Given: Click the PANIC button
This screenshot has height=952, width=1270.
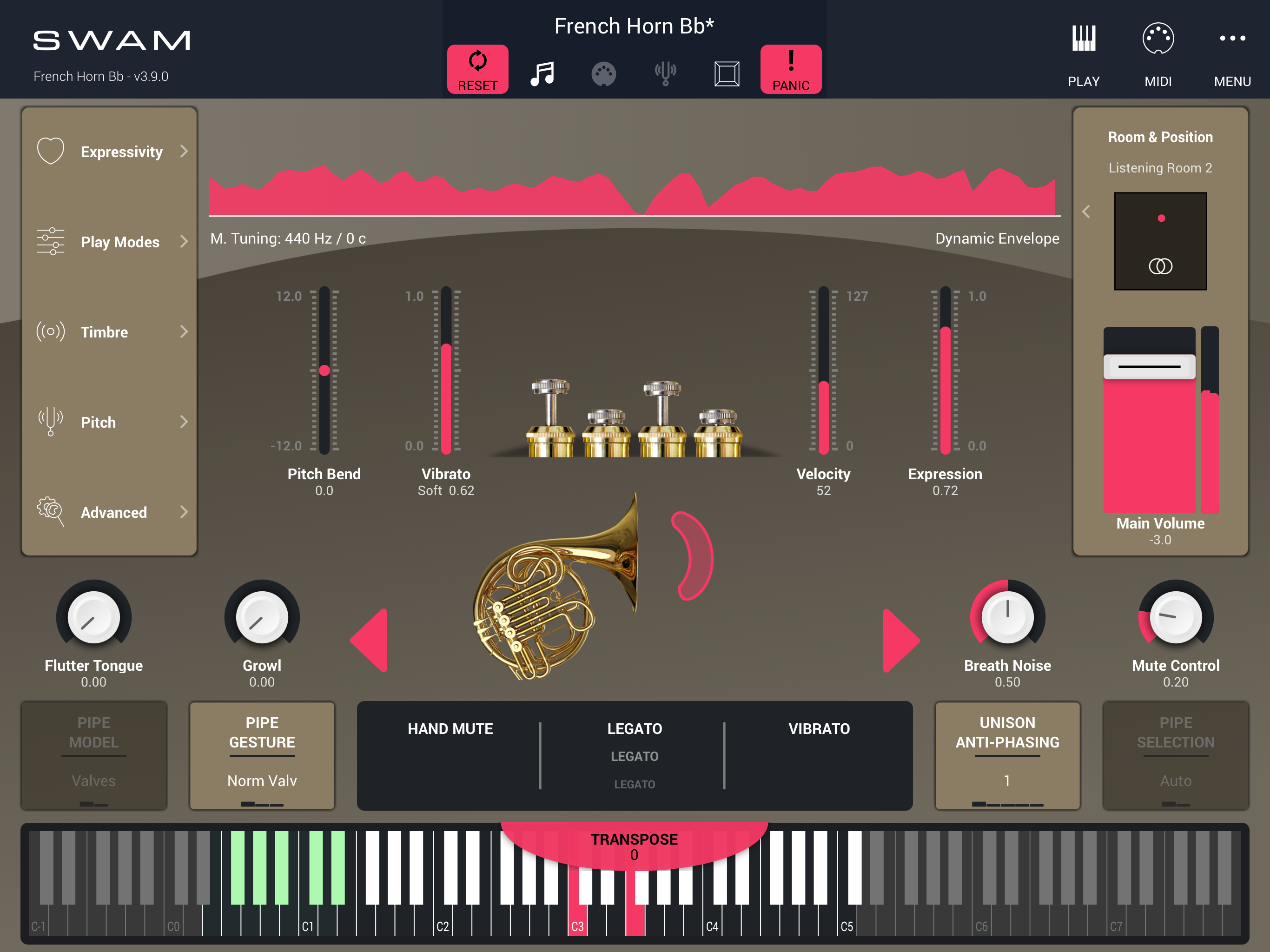Looking at the screenshot, I should click(x=791, y=69).
